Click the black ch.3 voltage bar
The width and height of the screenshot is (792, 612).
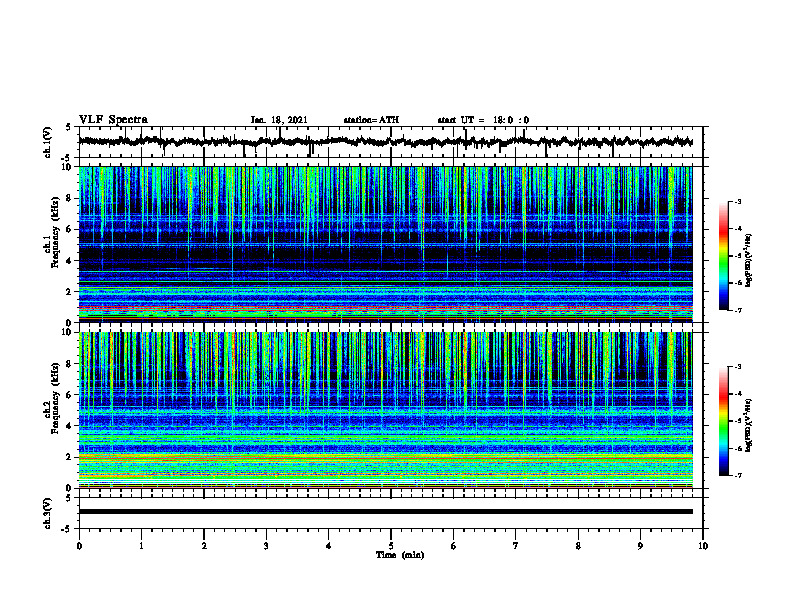coord(386,512)
